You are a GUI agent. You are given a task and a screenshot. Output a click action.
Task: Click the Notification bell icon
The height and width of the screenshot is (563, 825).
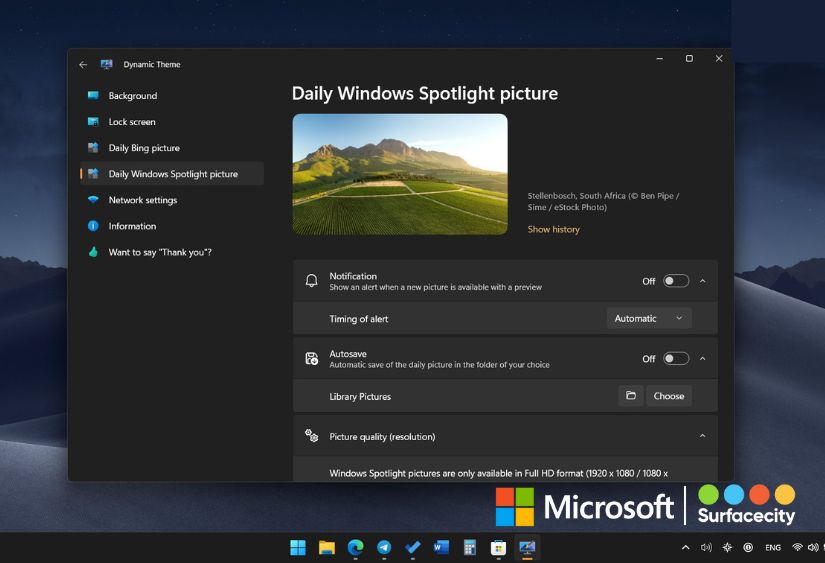312,281
